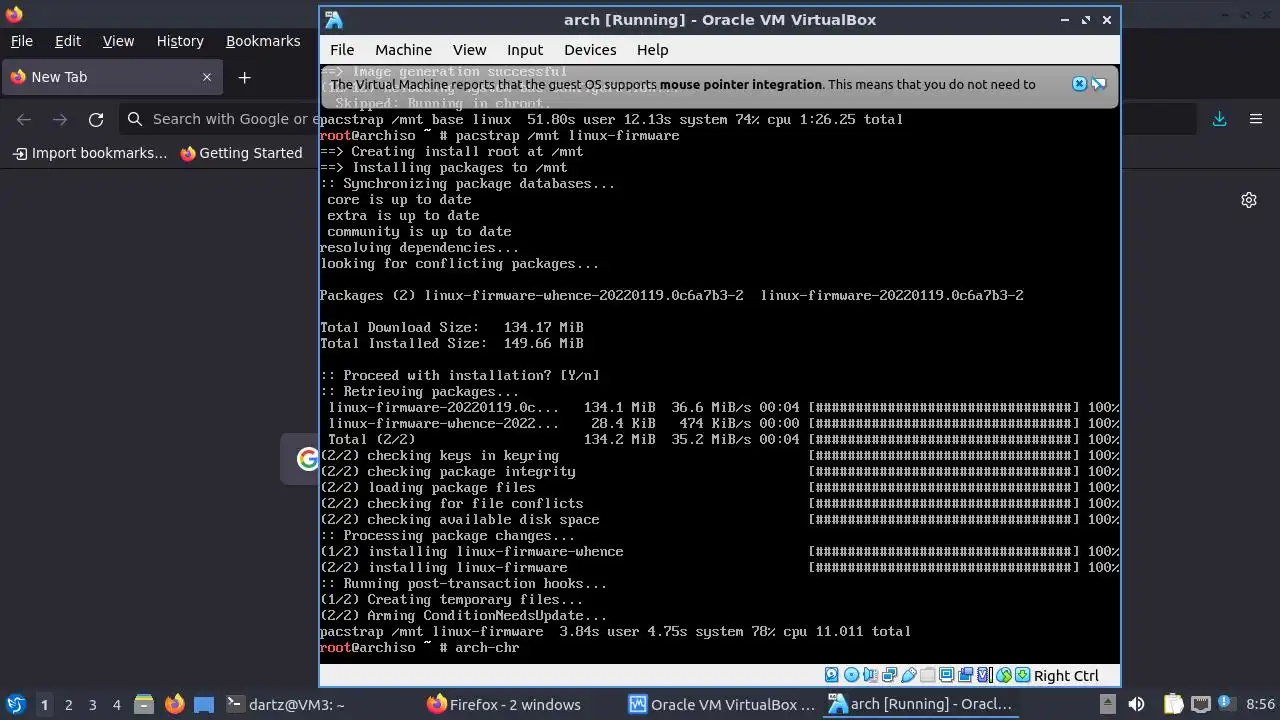Click the arch [Running] taskbar entry
This screenshot has height=720, width=1280.
pyautogui.click(x=921, y=704)
